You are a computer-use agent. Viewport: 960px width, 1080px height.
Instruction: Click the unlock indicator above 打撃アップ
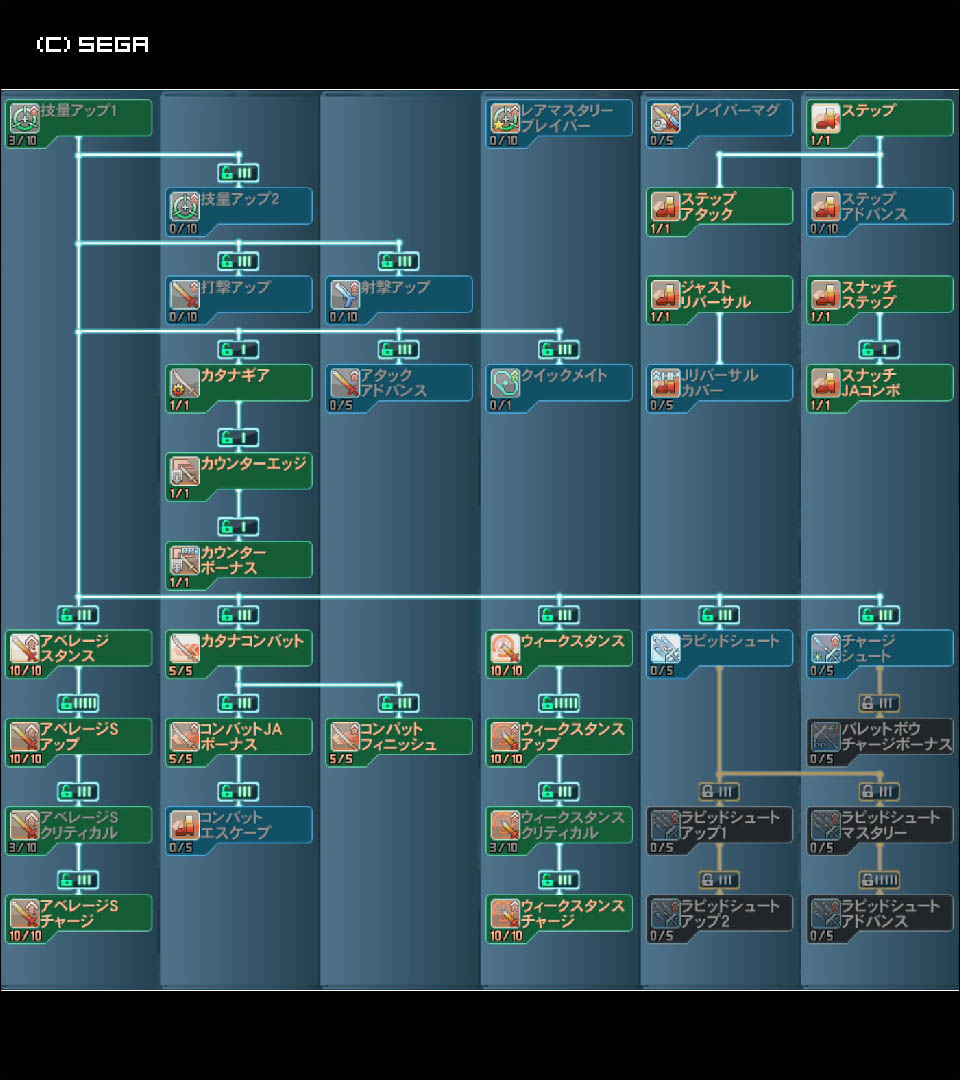coord(238,261)
